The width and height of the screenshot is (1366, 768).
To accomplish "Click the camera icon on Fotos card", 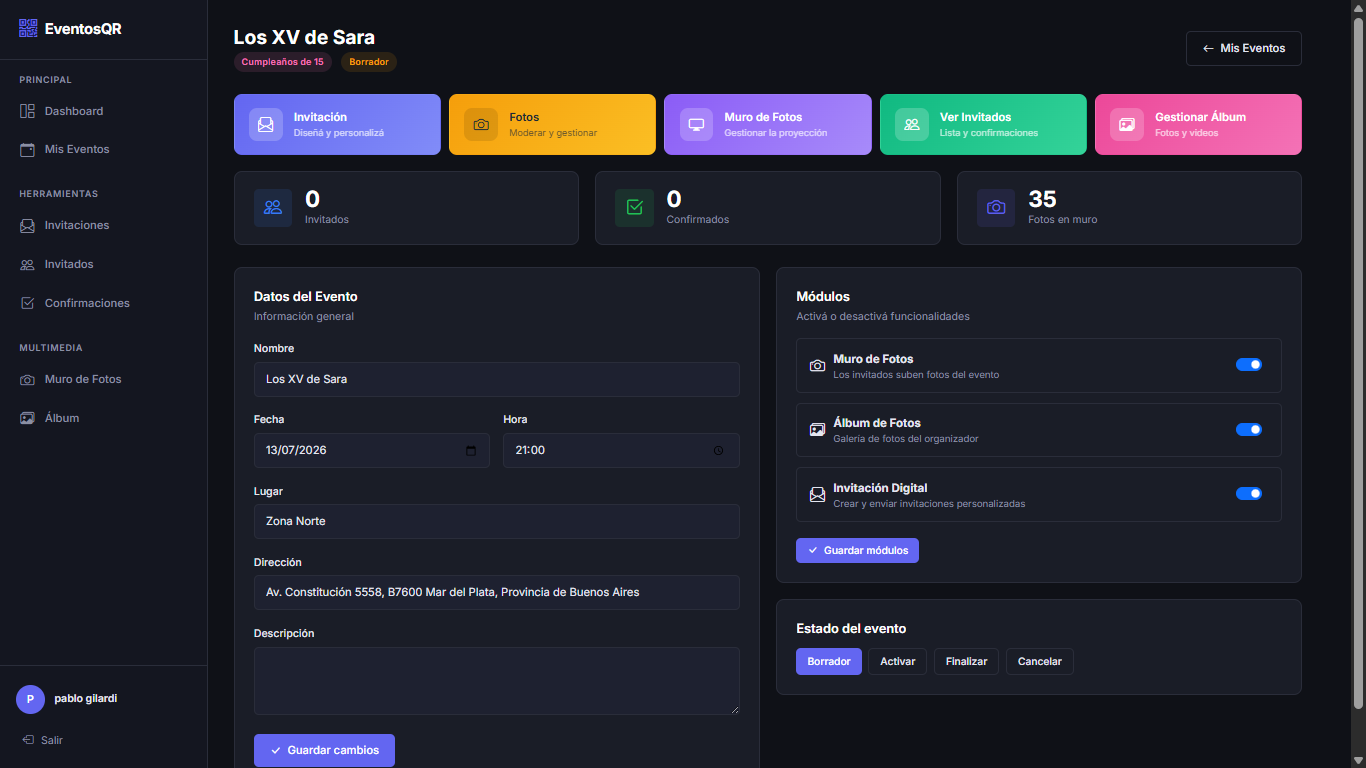I will coord(480,124).
